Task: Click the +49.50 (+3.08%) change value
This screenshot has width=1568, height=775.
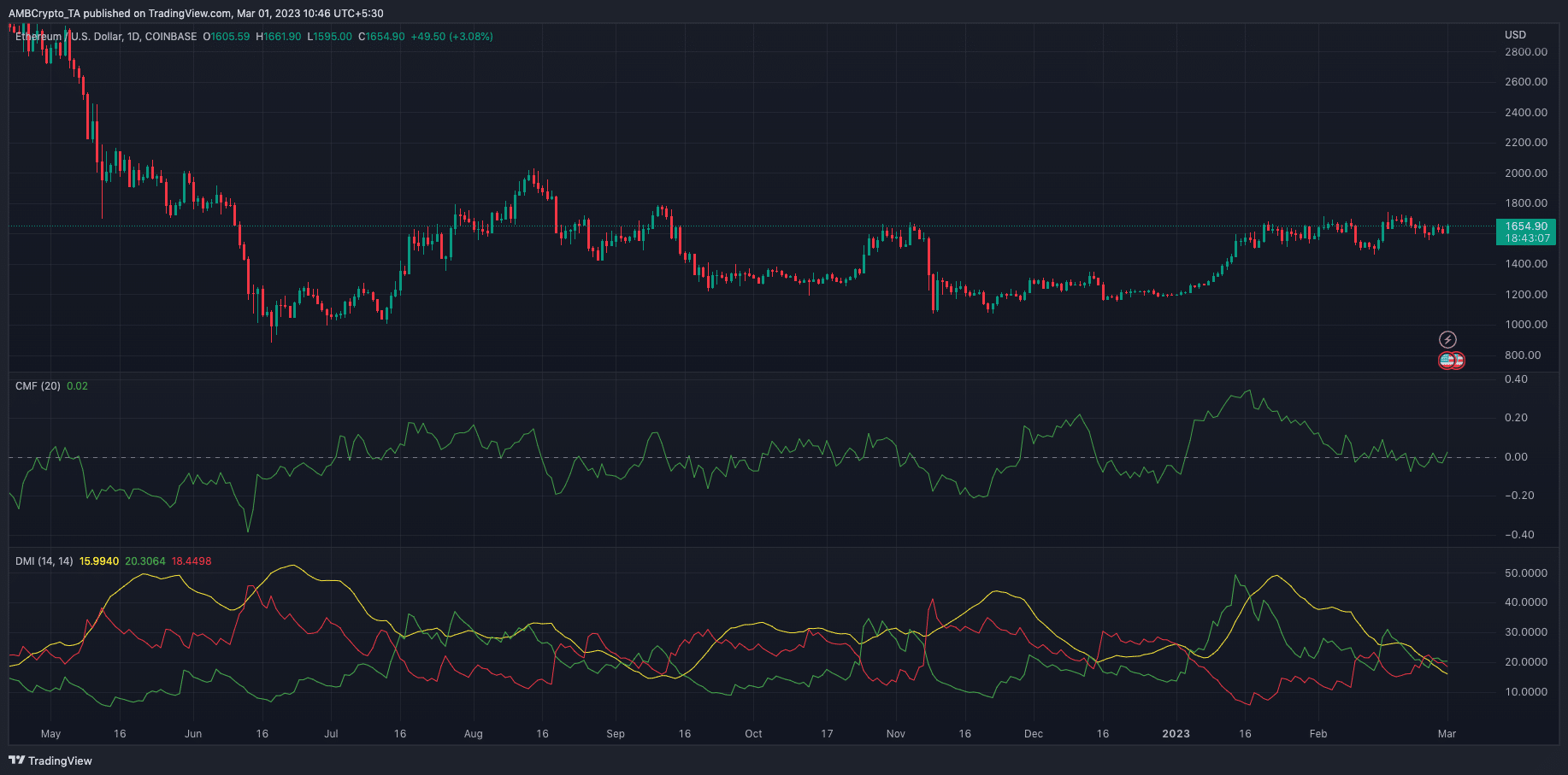Action: click(451, 37)
